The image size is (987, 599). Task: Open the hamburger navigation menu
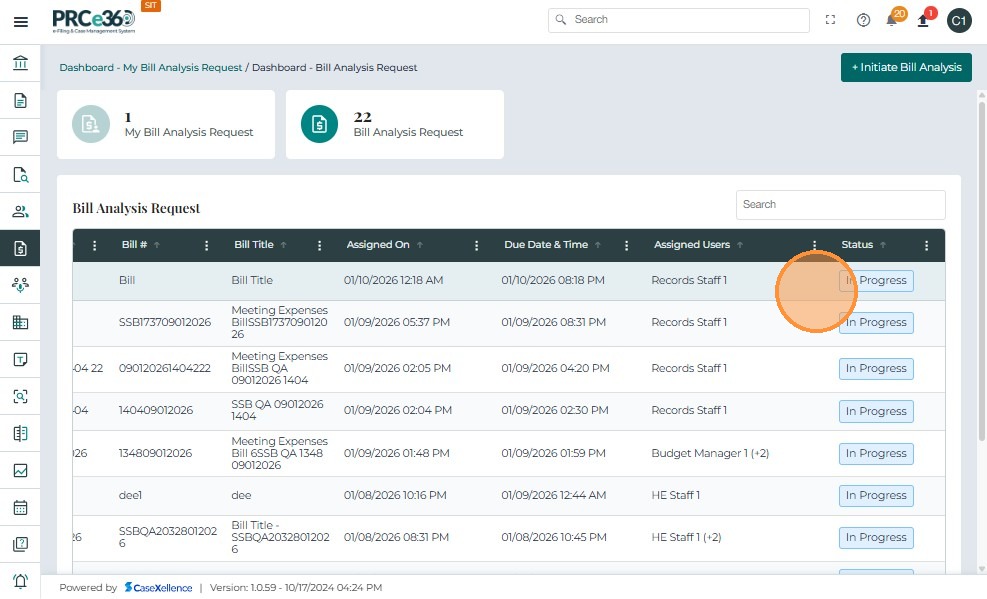(x=21, y=22)
